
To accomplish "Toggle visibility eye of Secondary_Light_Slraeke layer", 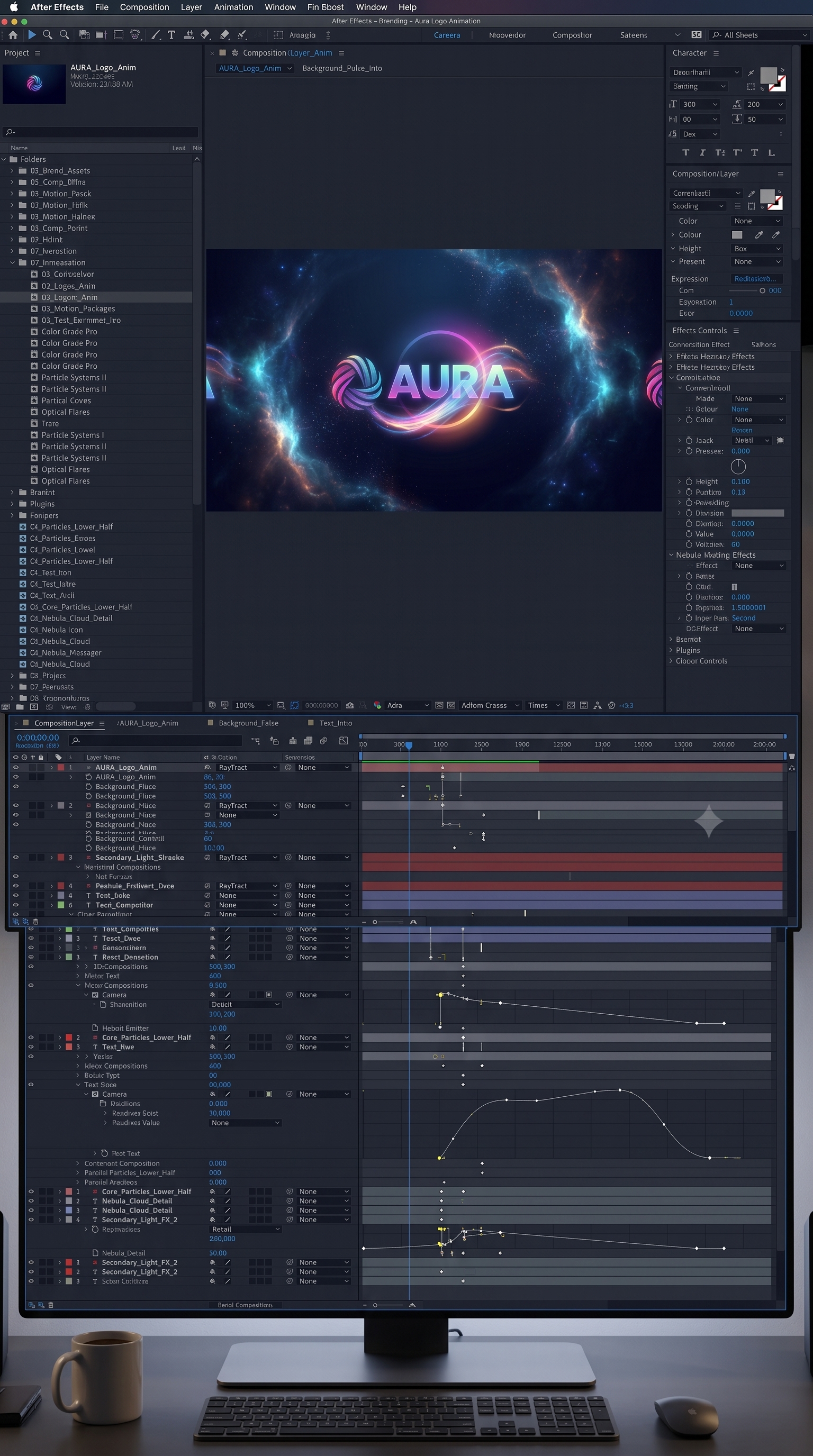I will pos(16,858).
